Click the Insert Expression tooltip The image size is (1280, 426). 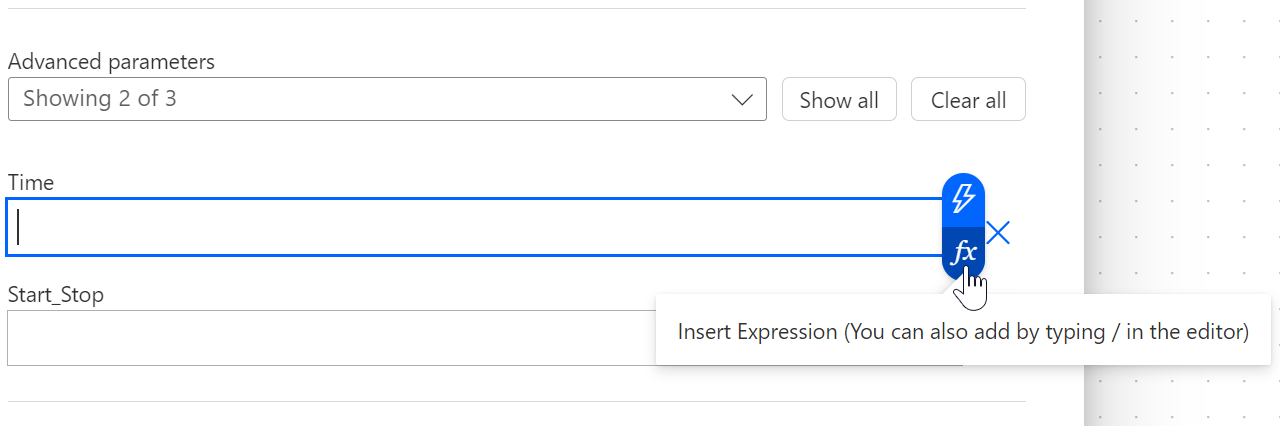point(962,331)
